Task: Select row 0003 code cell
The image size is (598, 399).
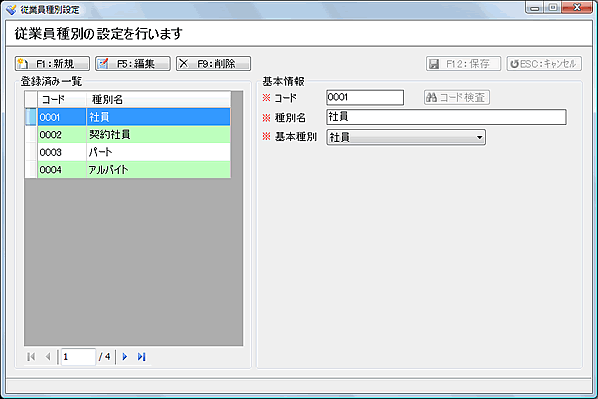Action: point(62,152)
